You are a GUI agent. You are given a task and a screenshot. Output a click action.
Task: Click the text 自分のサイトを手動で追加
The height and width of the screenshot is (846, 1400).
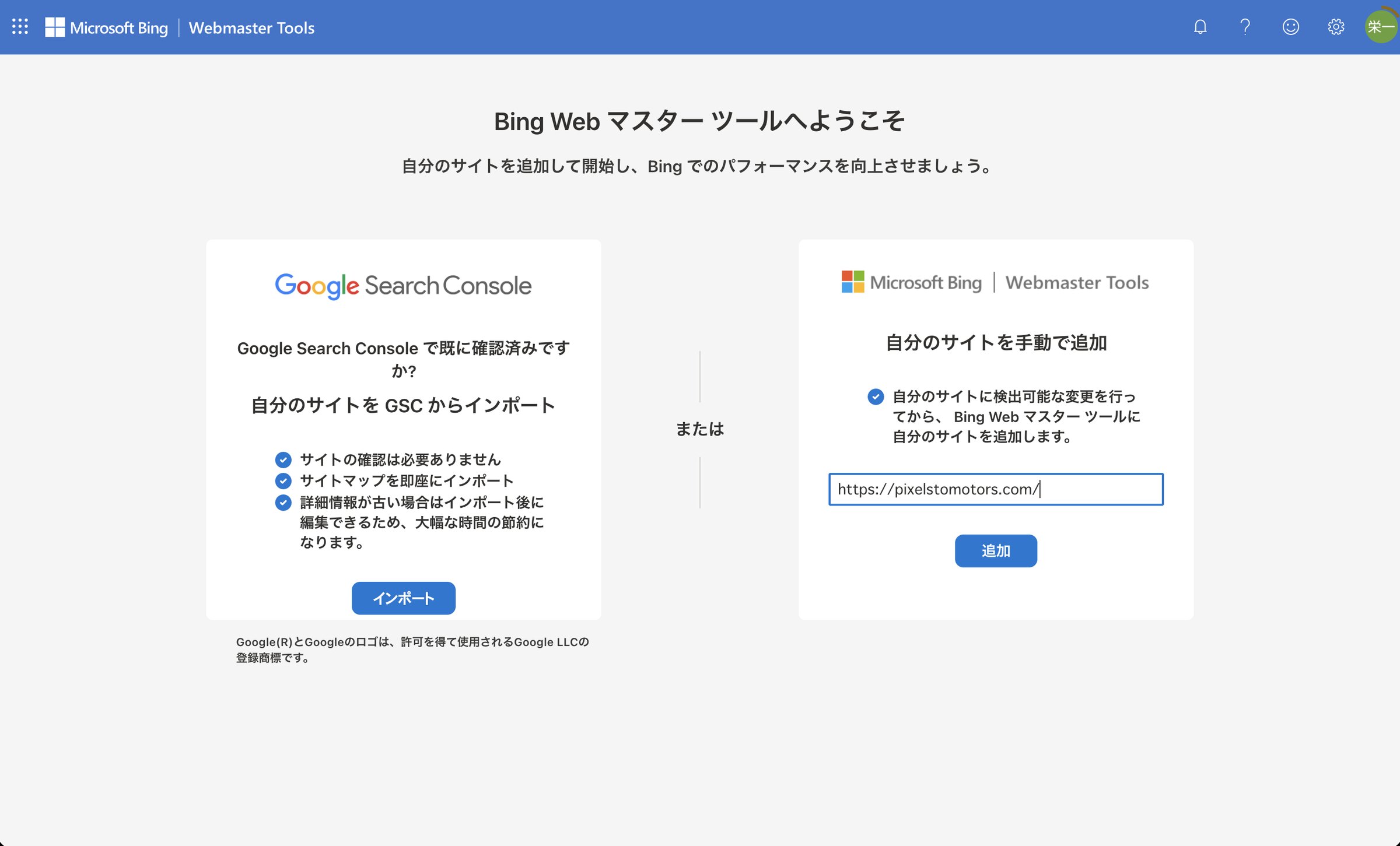pyautogui.click(x=996, y=342)
